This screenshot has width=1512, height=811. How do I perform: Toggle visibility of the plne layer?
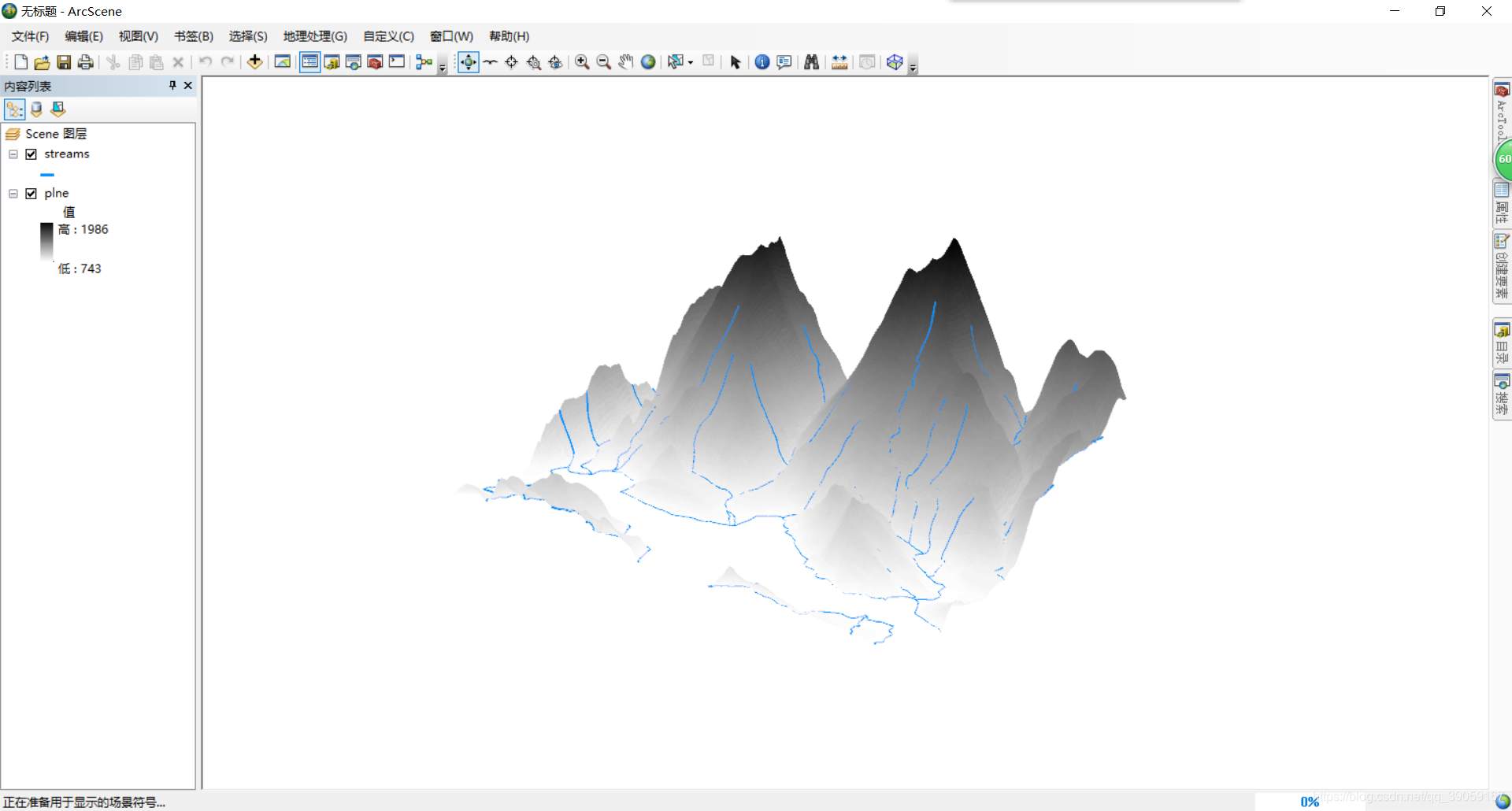[x=31, y=194]
